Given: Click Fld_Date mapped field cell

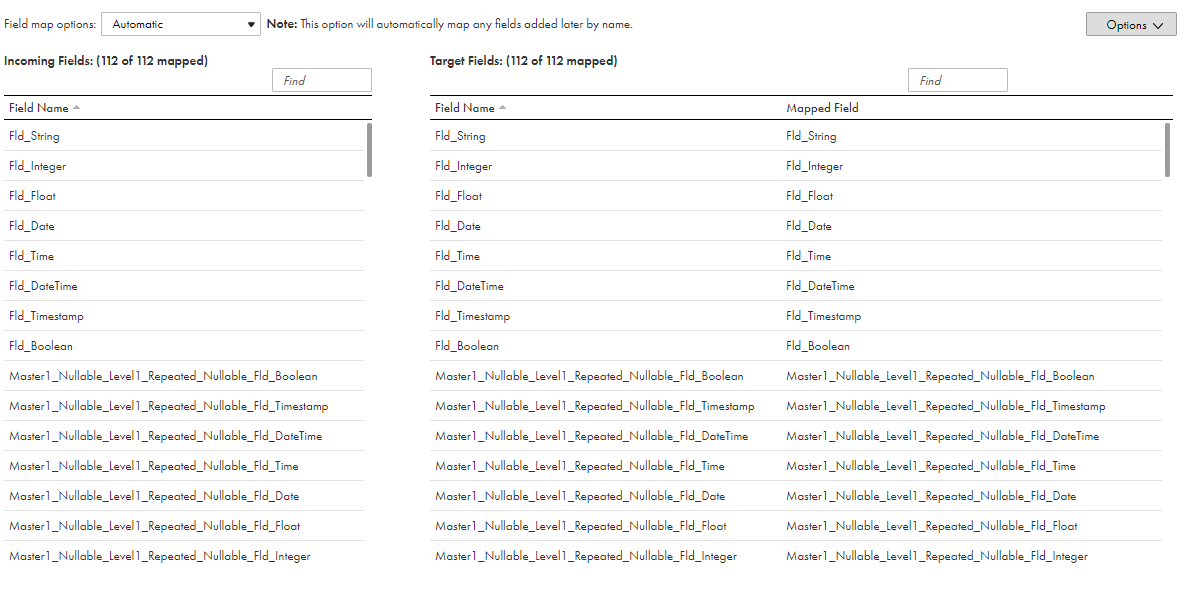Looking at the screenshot, I should click(808, 226).
